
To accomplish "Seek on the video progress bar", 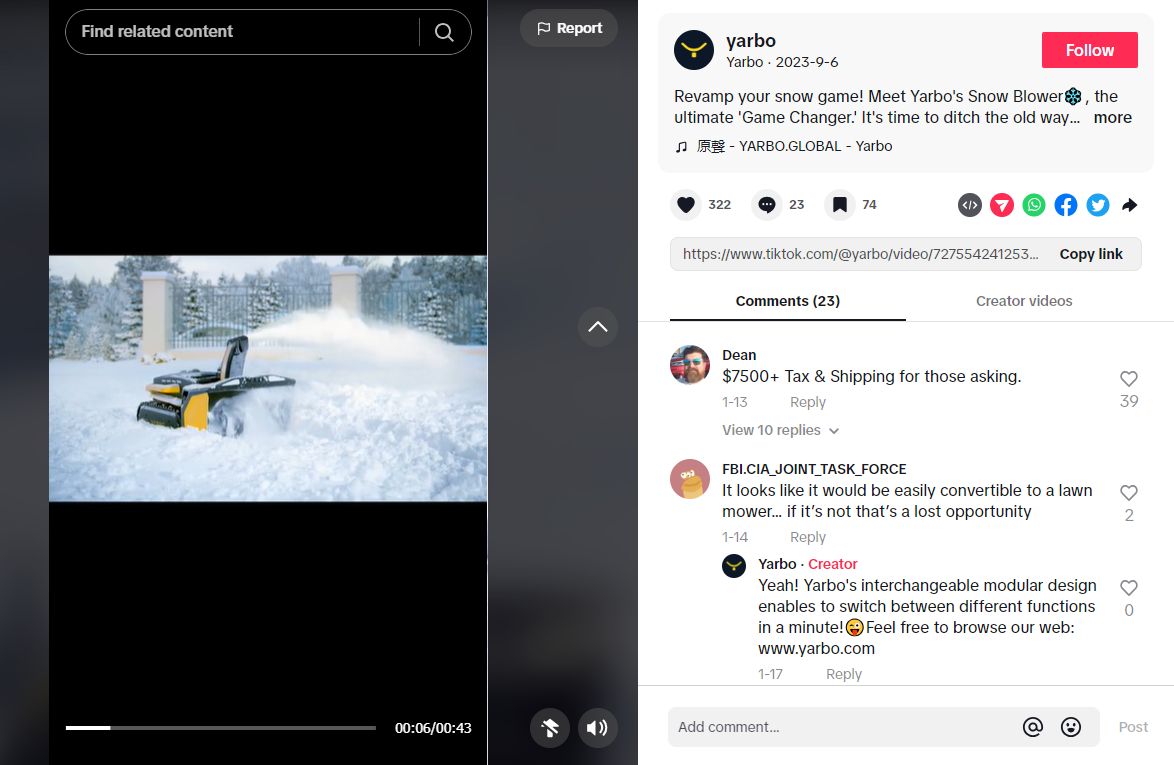I will pos(220,728).
